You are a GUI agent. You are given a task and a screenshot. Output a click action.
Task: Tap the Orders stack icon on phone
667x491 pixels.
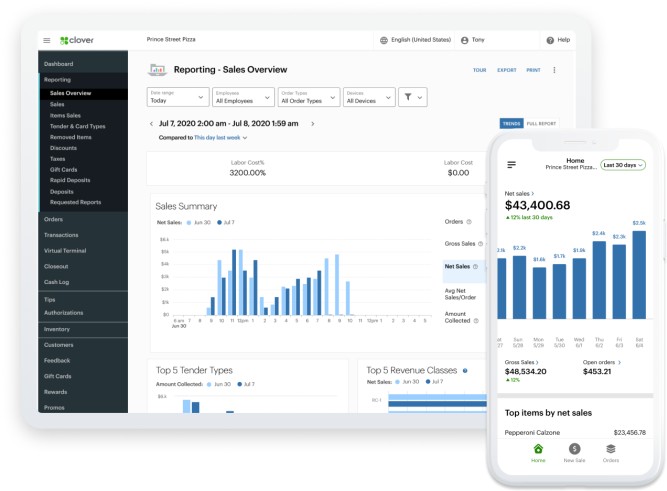point(610,449)
